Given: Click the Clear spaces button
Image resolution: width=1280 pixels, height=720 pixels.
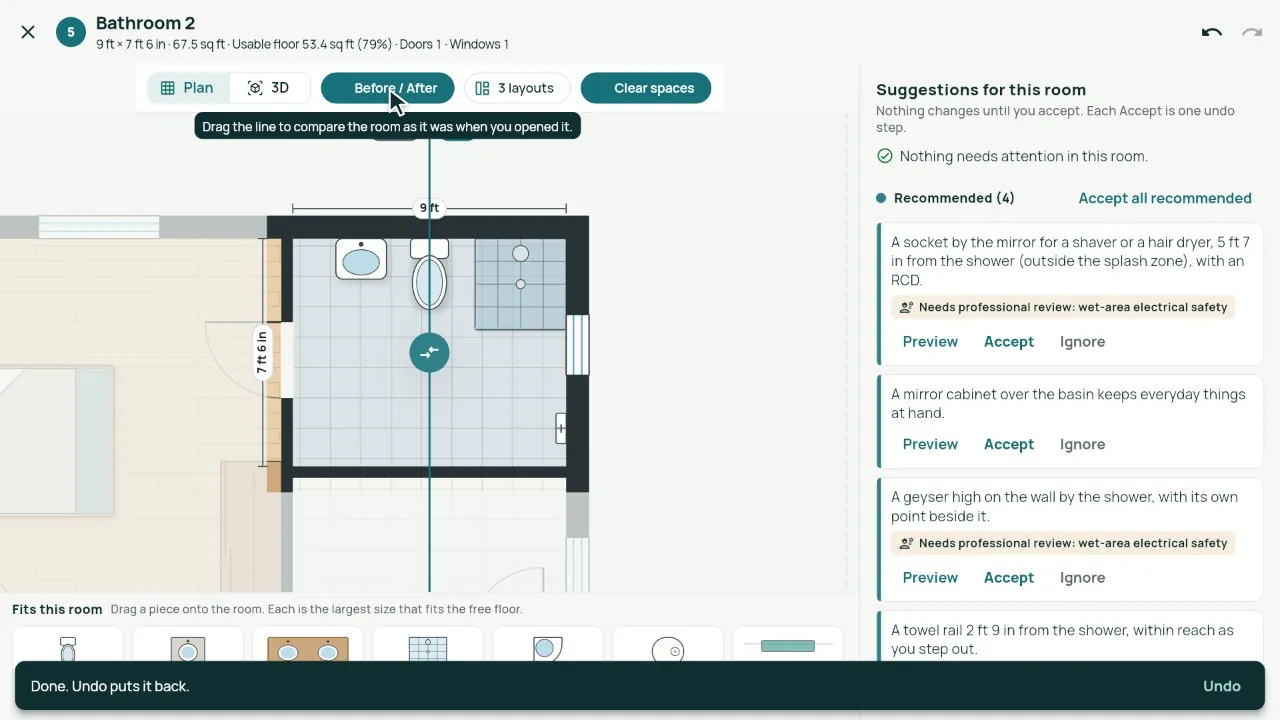Looking at the screenshot, I should [646, 88].
